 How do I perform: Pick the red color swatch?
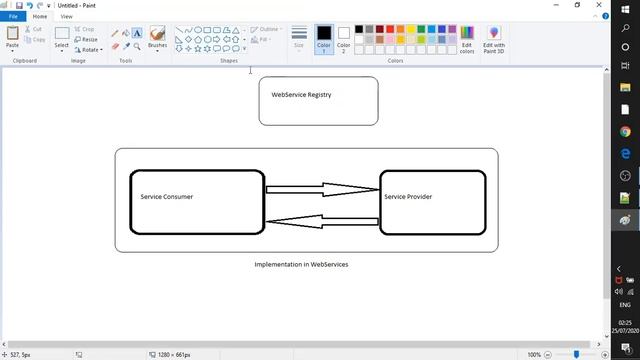pyautogui.click(x=390, y=29)
